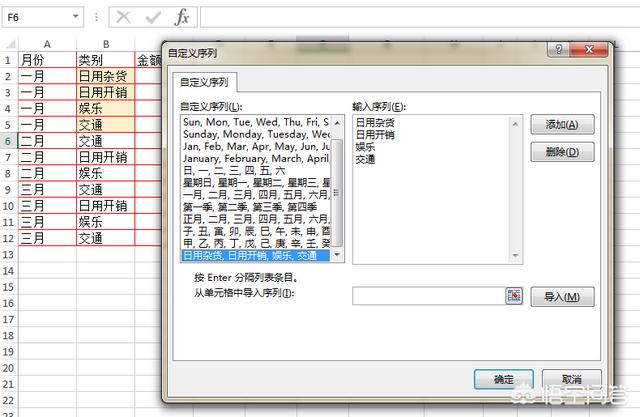Click the 导入(M) button
This screenshot has width=640, height=417.
562,297
